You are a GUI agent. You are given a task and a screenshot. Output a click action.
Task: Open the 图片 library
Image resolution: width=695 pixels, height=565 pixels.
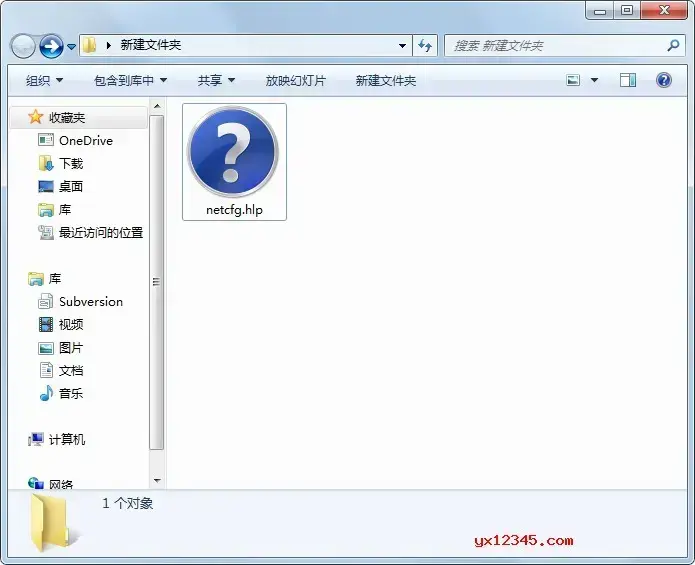(x=71, y=348)
